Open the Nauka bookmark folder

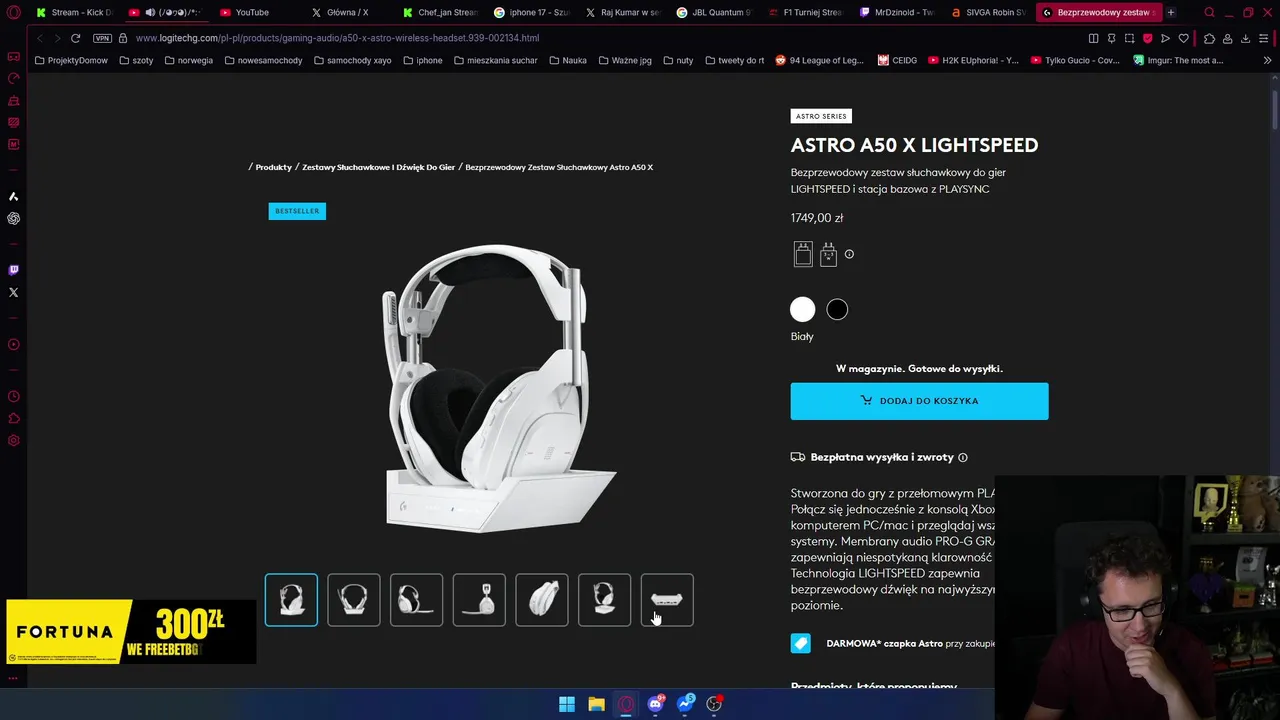pyautogui.click(x=568, y=60)
